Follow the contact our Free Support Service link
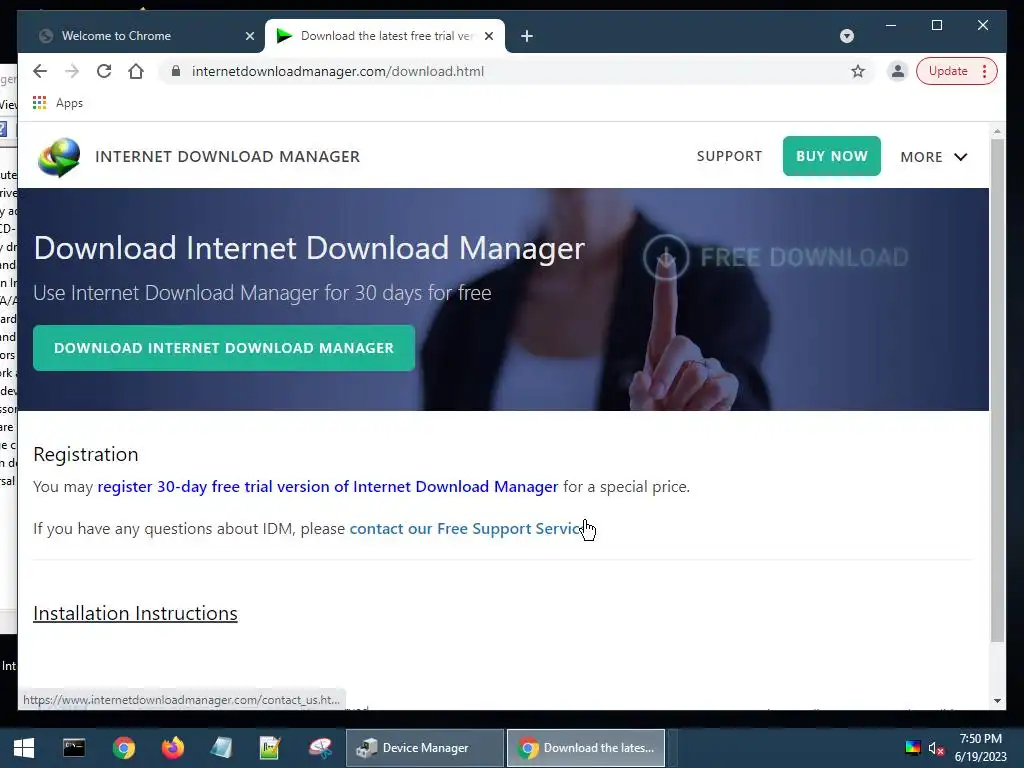The height and width of the screenshot is (768, 1024). [x=470, y=528]
